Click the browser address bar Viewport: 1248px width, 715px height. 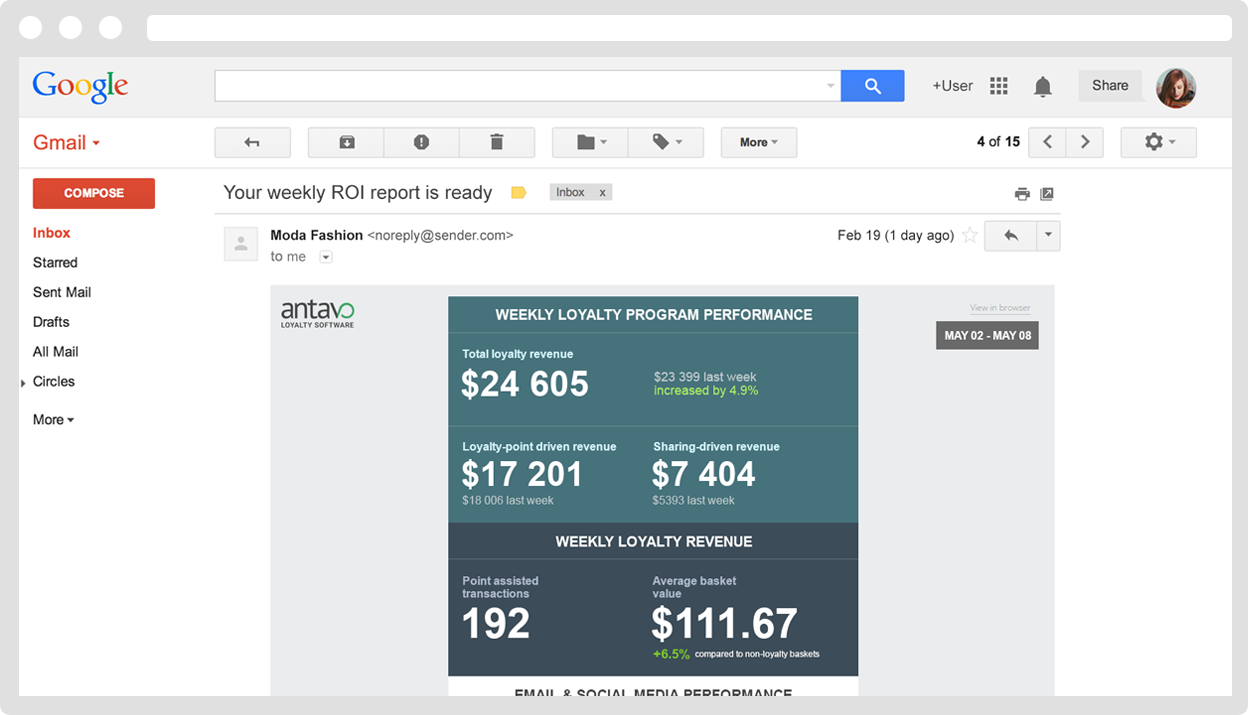(689, 28)
